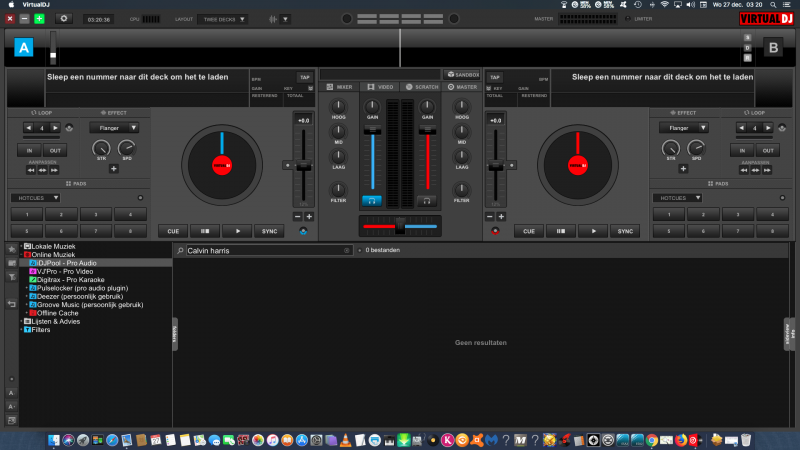Open right deck Flanger effect dropdown
The width and height of the screenshot is (800, 450).
click(x=684, y=128)
